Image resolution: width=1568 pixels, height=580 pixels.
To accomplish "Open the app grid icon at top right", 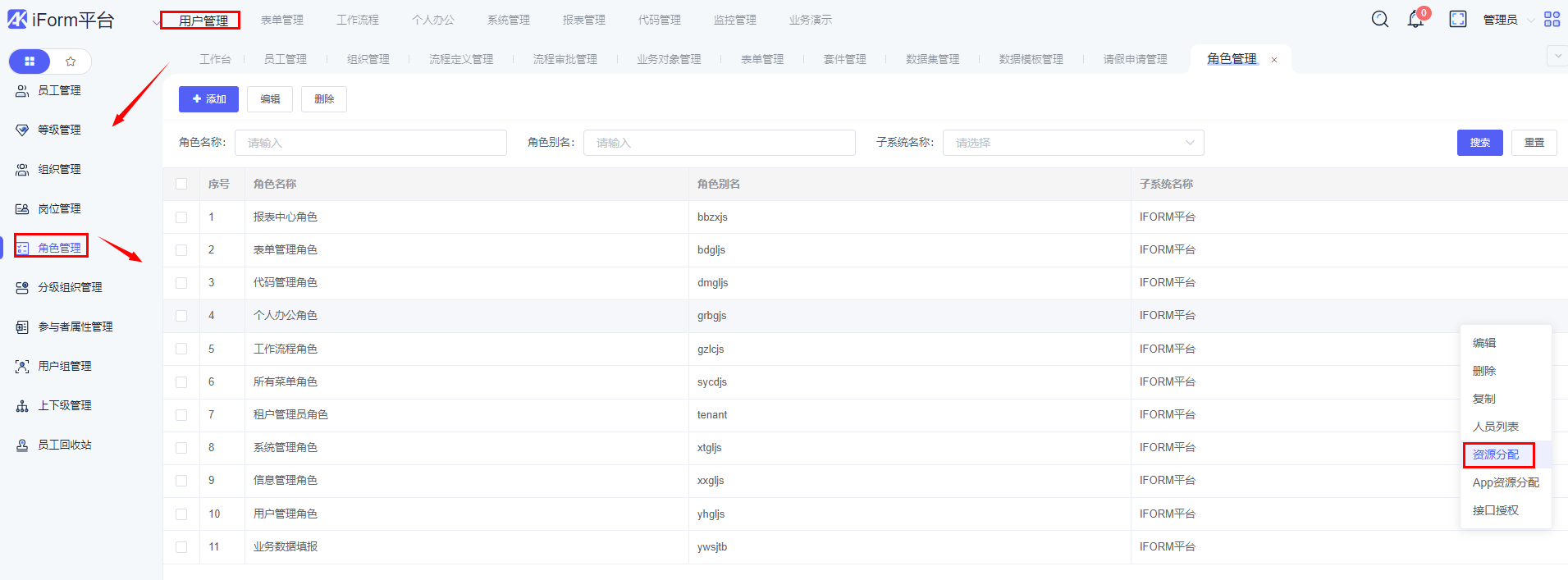I will (x=1552, y=19).
